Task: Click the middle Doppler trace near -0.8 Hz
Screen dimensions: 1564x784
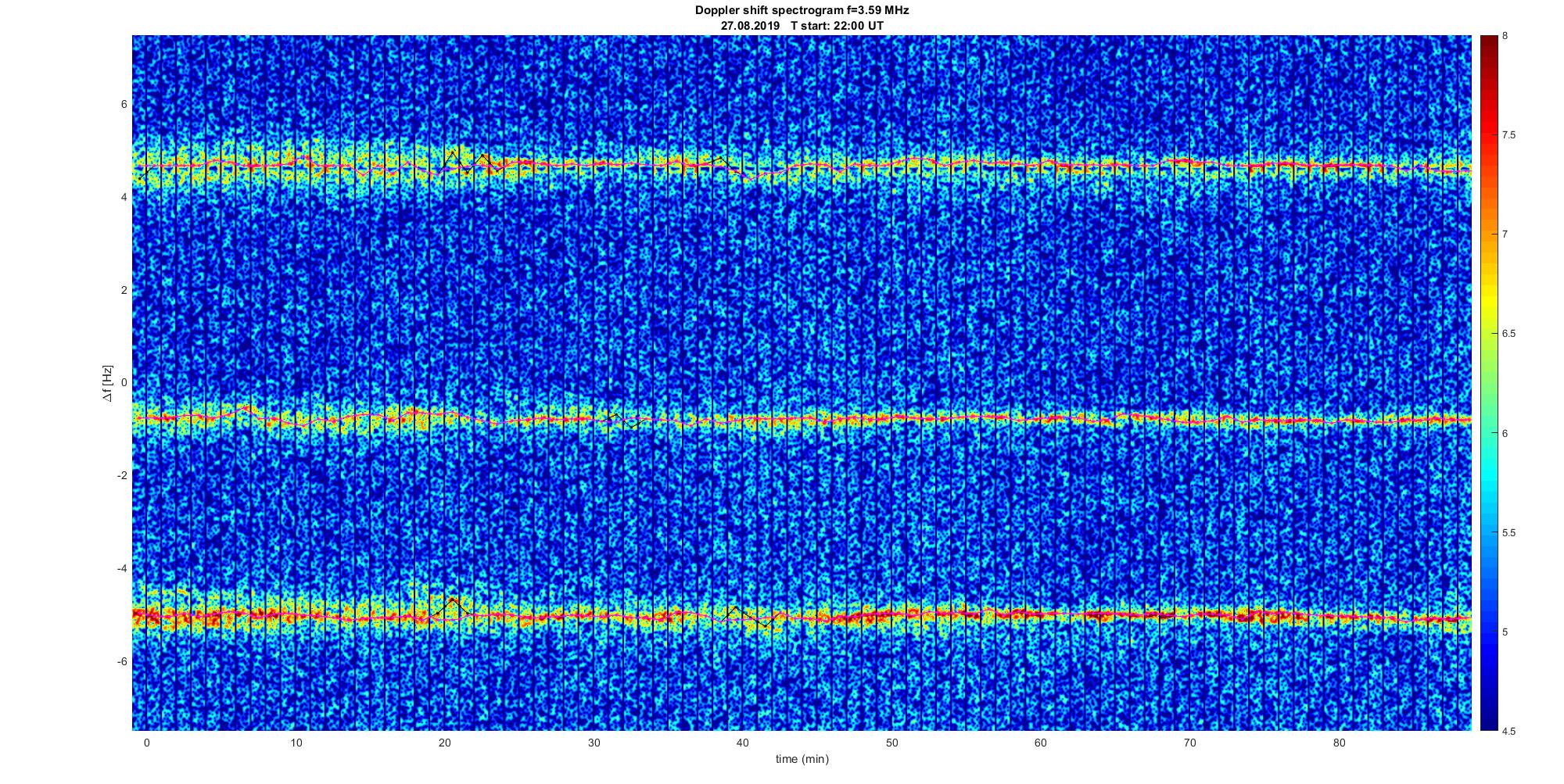Action: tap(802, 420)
